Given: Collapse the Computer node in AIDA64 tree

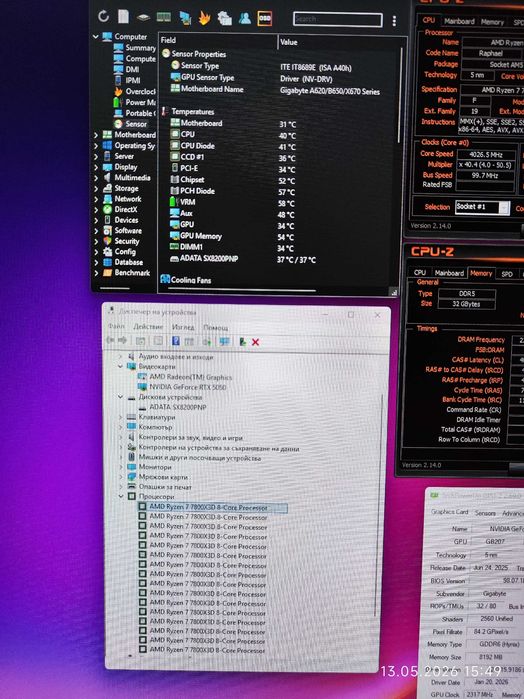Looking at the screenshot, I should click(96, 37).
